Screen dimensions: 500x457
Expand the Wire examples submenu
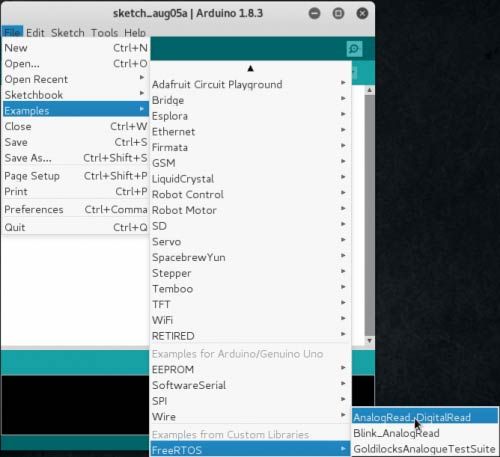click(x=250, y=416)
